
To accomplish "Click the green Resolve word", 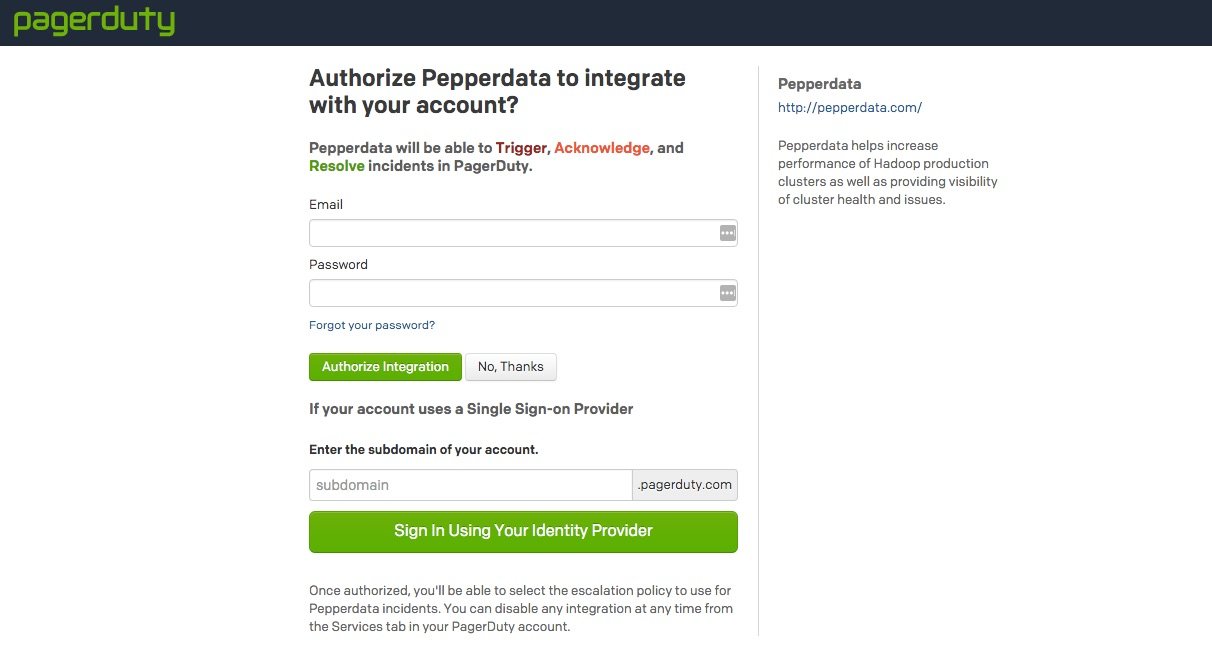I will click(337, 166).
